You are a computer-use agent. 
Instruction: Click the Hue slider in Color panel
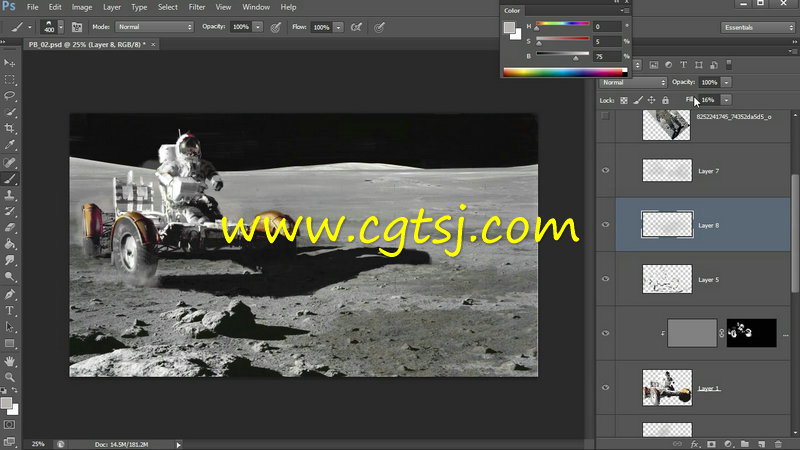tap(562, 23)
